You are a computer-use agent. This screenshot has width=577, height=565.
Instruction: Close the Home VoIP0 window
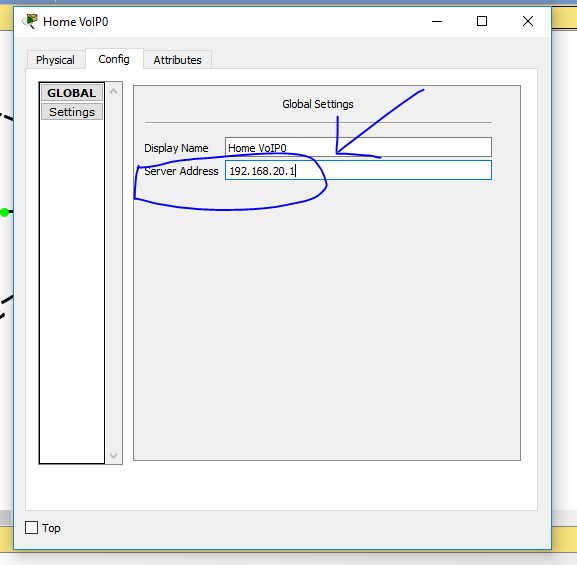(528, 21)
